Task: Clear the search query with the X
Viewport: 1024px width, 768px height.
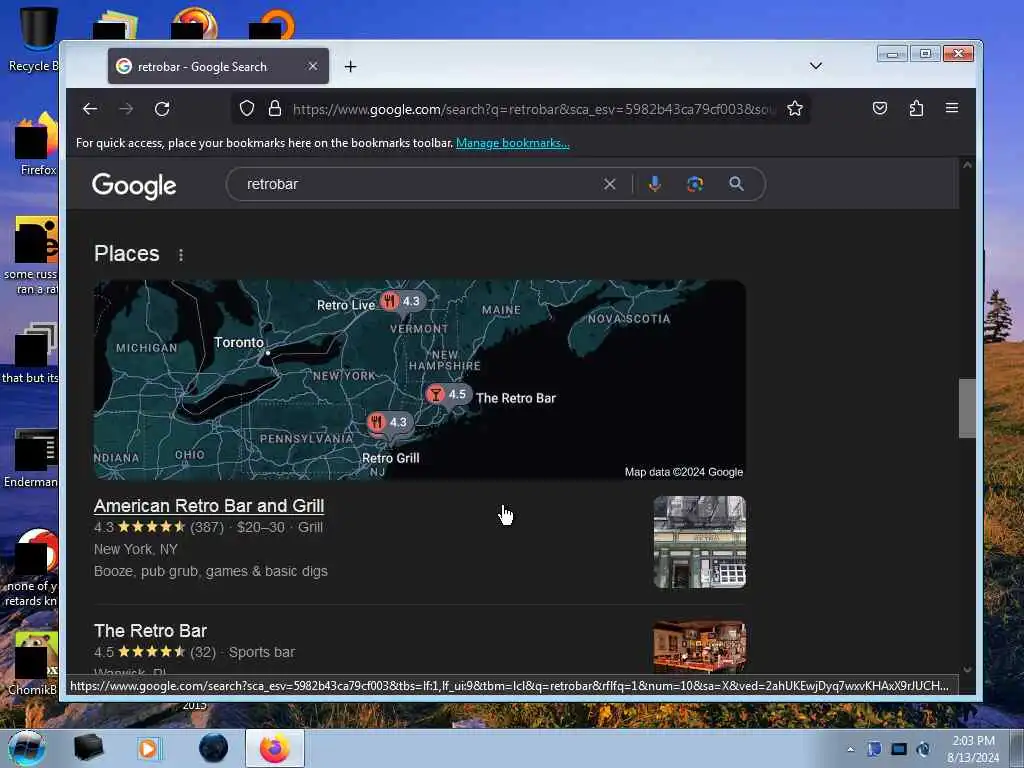Action: click(x=609, y=184)
